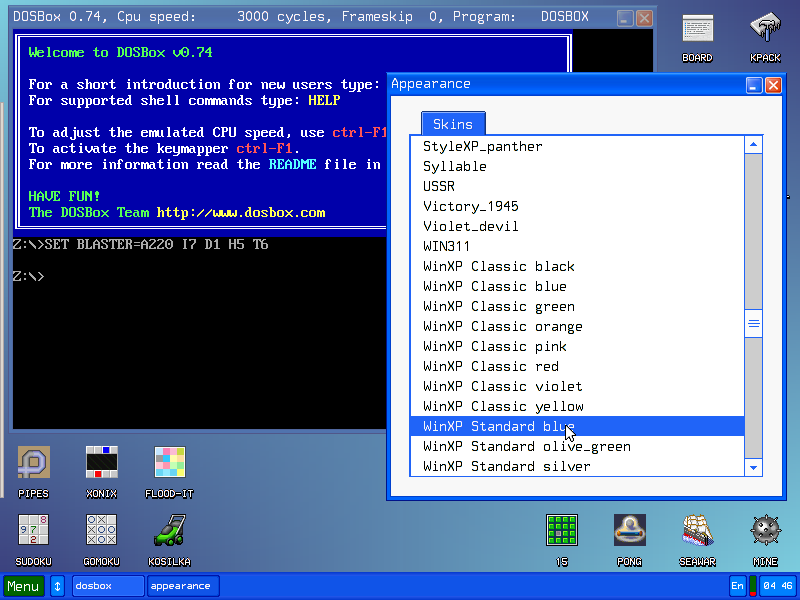Select the WinXP Standard silver skin

[x=577, y=466]
